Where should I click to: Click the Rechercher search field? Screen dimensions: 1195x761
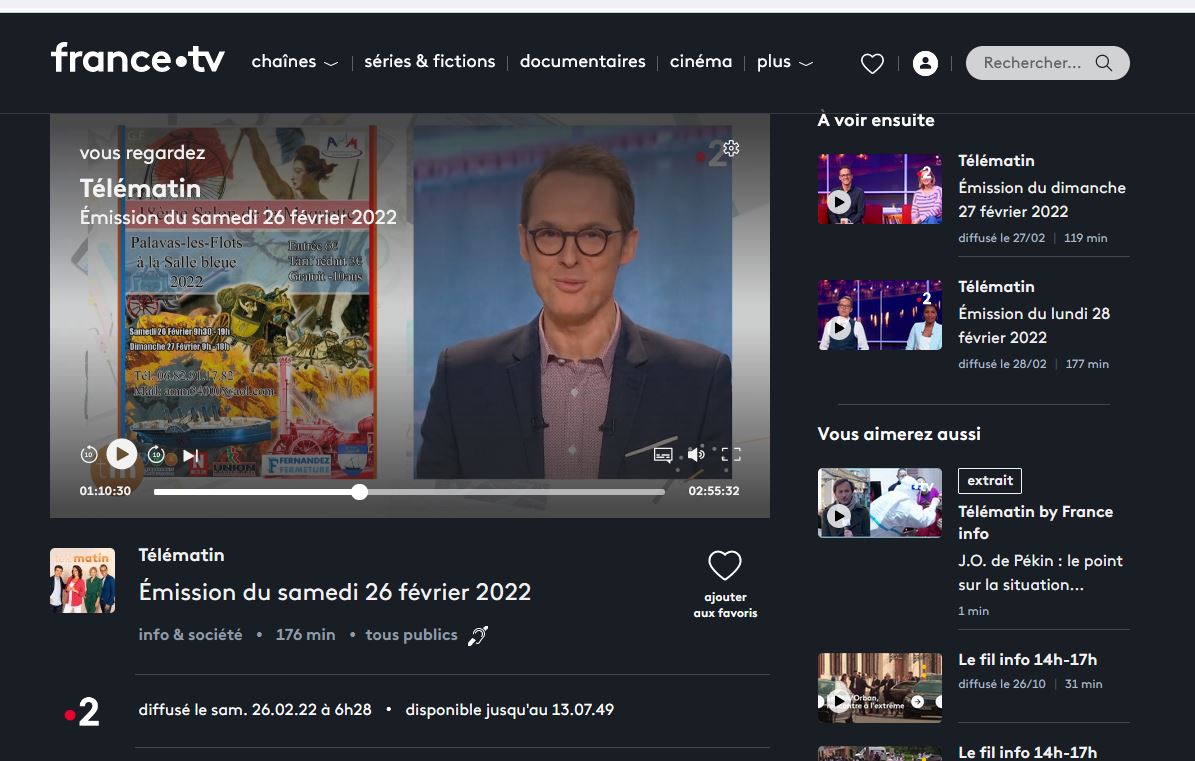(x=1047, y=63)
